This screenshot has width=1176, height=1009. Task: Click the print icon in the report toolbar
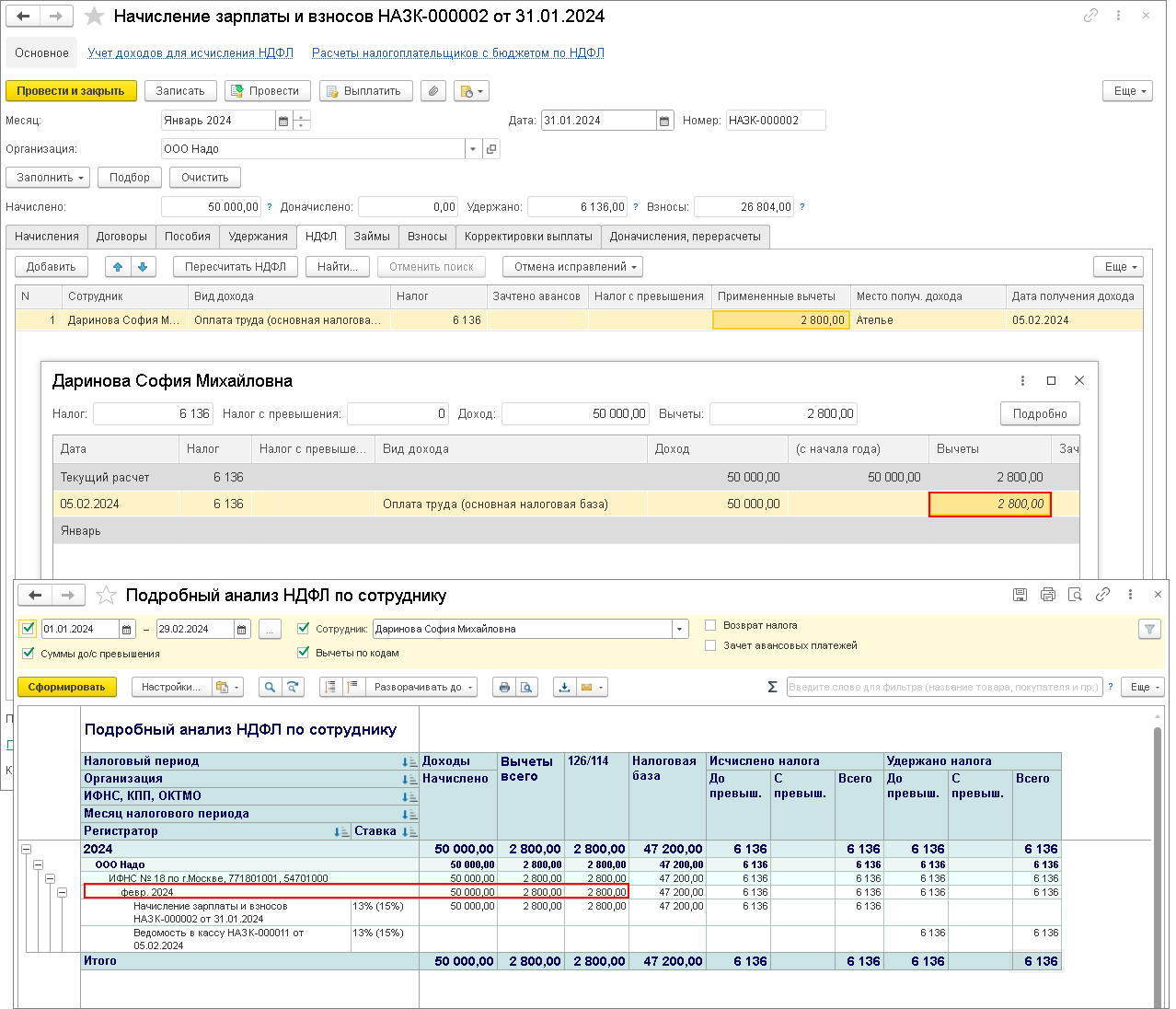503,687
